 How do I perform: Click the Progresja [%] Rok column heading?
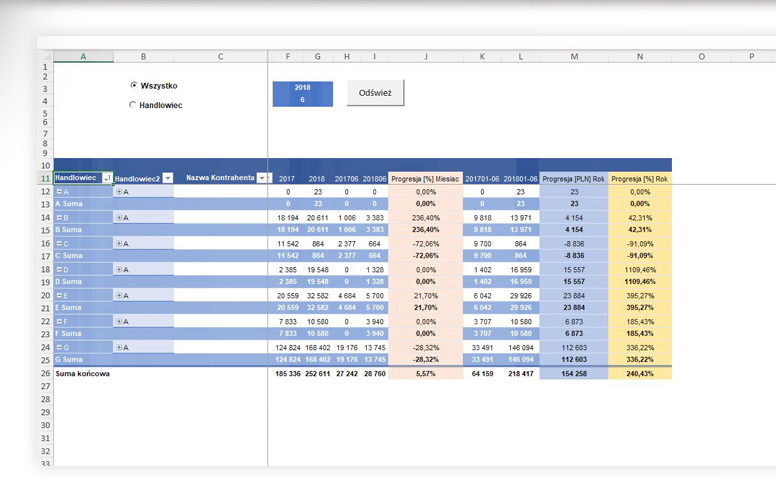click(640, 178)
